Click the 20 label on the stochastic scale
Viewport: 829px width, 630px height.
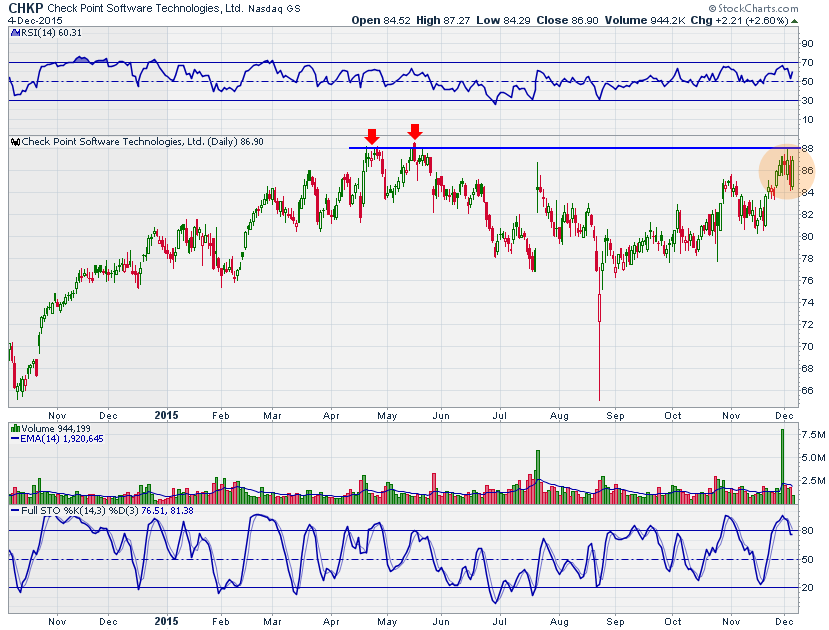pos(807,588)
